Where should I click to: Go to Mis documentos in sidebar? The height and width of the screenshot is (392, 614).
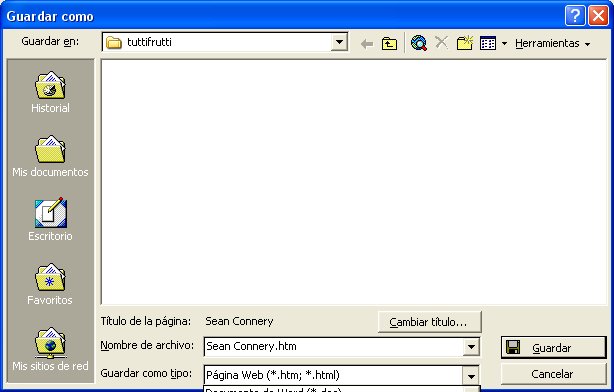(x=50, y=156)
